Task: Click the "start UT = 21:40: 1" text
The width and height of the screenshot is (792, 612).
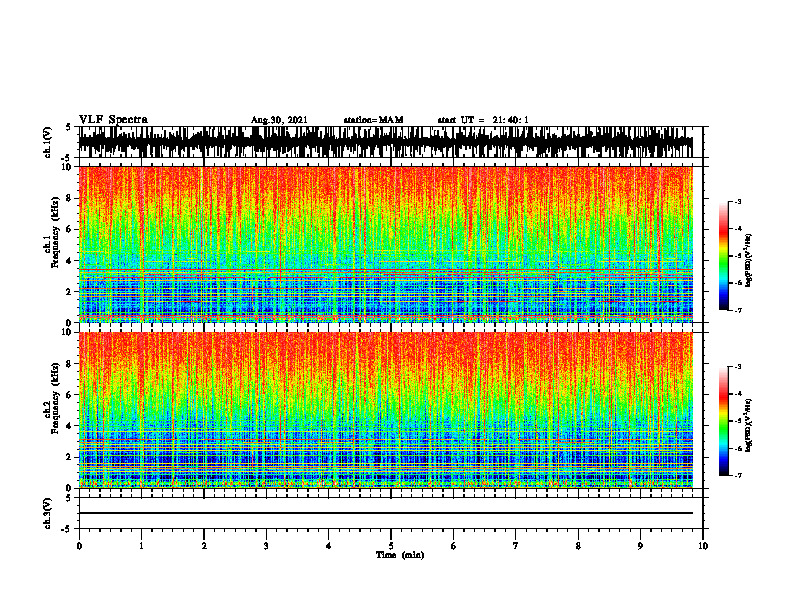Action: [483, 120]
